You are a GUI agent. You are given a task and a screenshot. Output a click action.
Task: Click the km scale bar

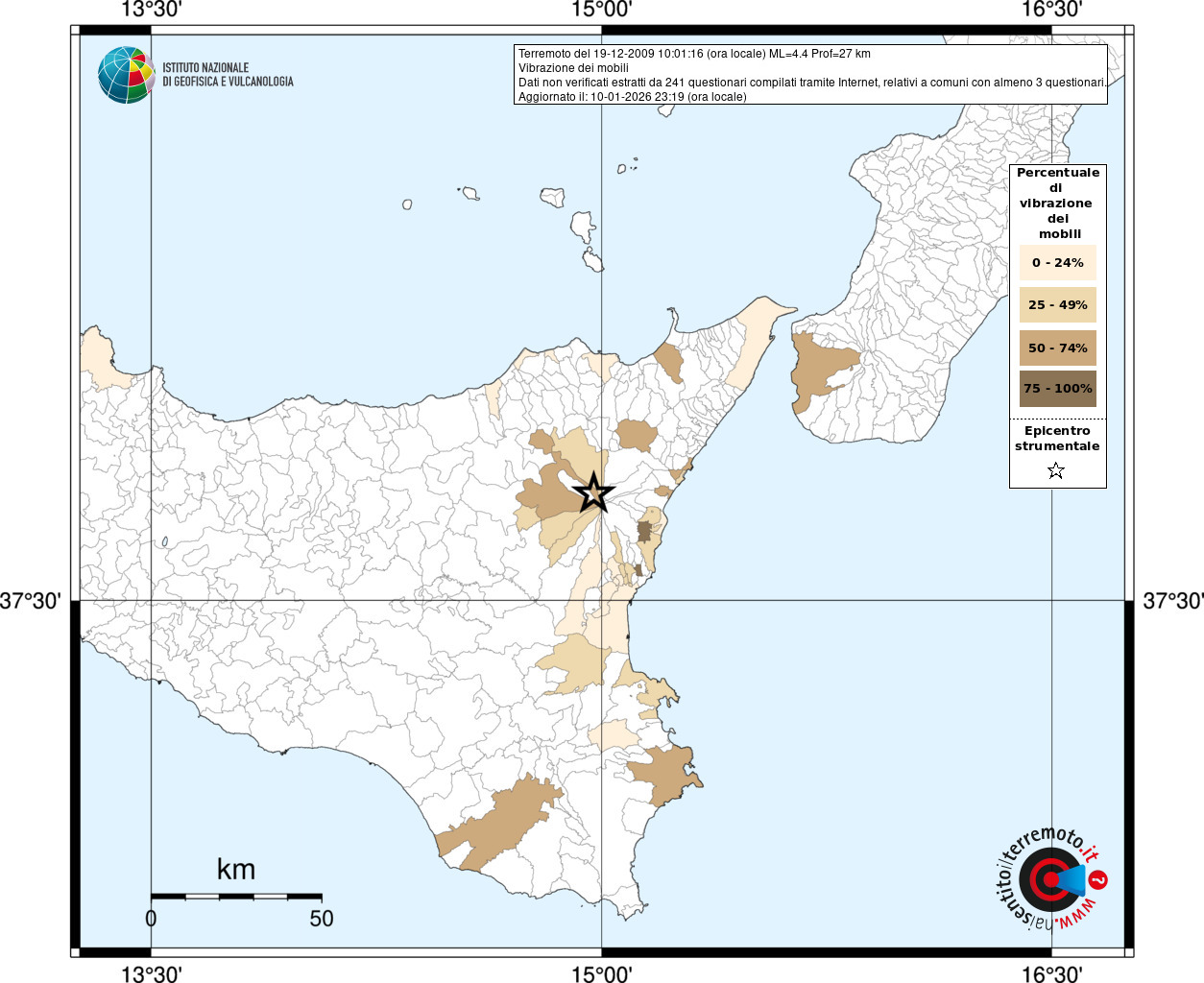click(236, 897)
